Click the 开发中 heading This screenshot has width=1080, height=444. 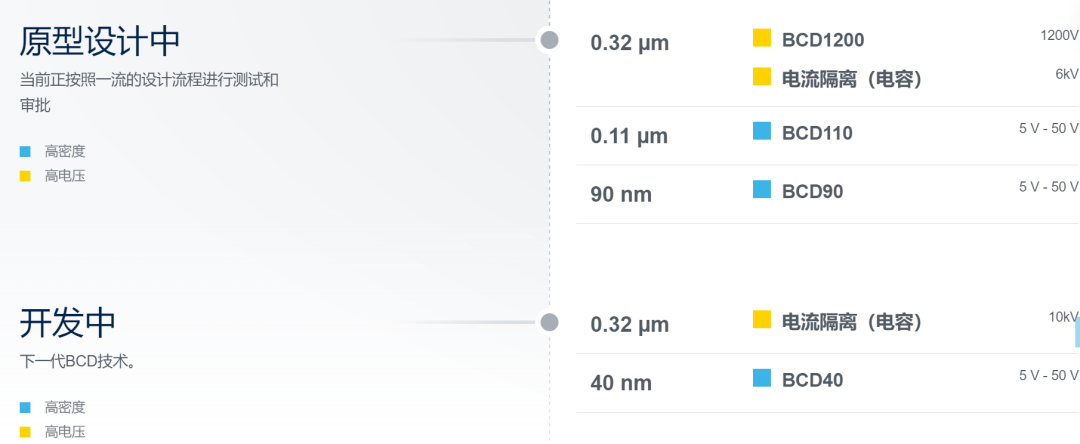pyautogui.click(x=68, y=323)
